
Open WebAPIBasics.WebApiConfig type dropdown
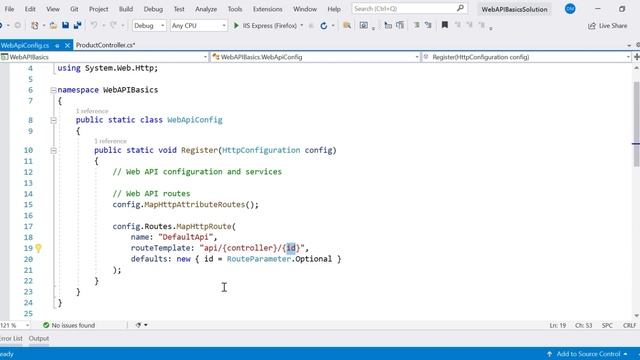315,57
